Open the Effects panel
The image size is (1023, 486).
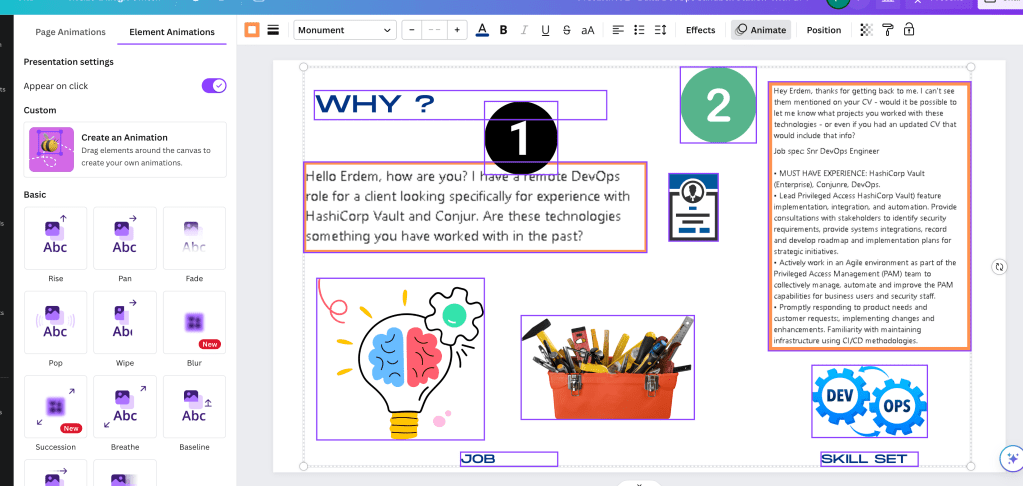pos(701,30)
